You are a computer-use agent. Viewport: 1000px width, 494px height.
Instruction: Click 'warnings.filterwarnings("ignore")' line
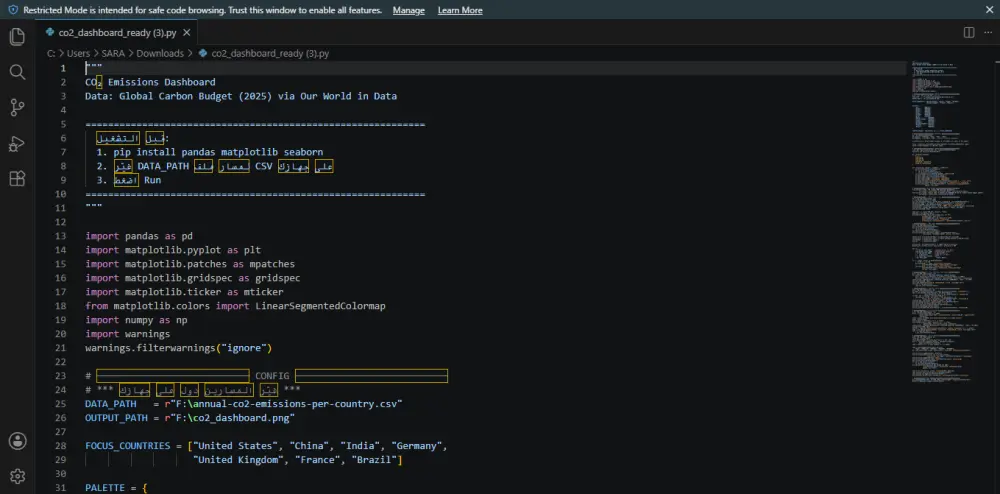(179, 348)
